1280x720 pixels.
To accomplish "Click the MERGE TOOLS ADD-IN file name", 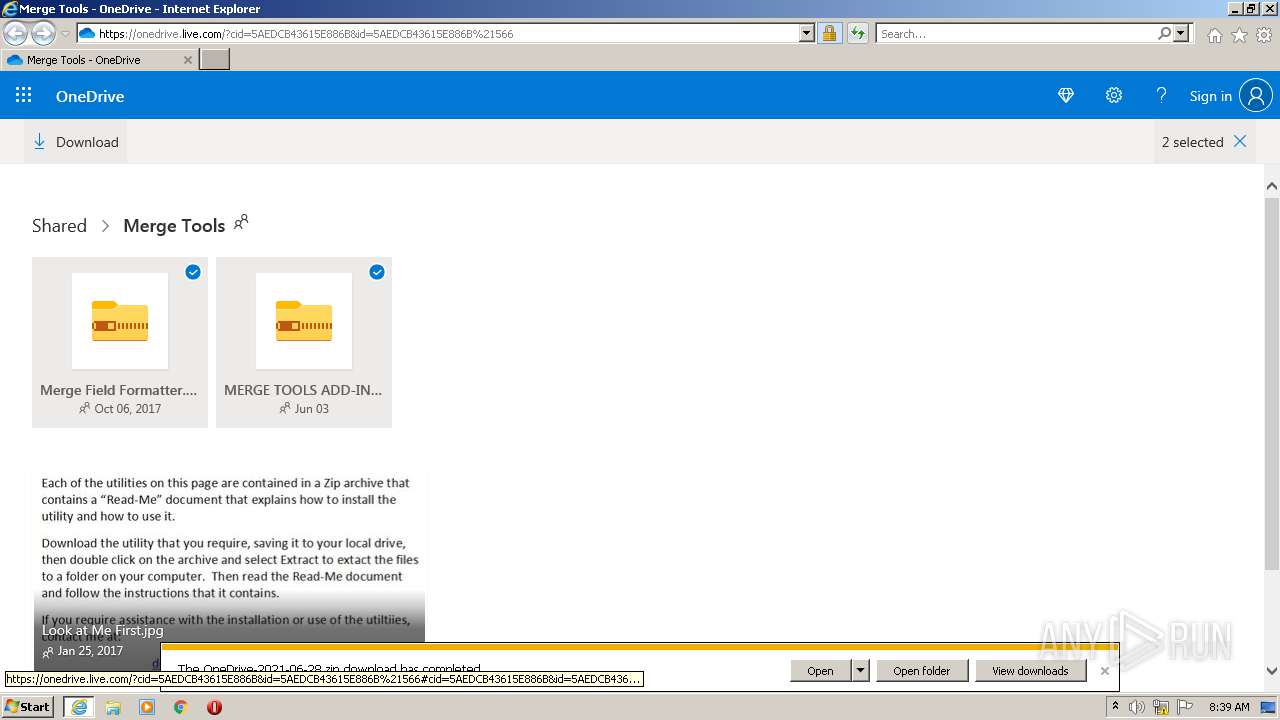I will 303,390.
